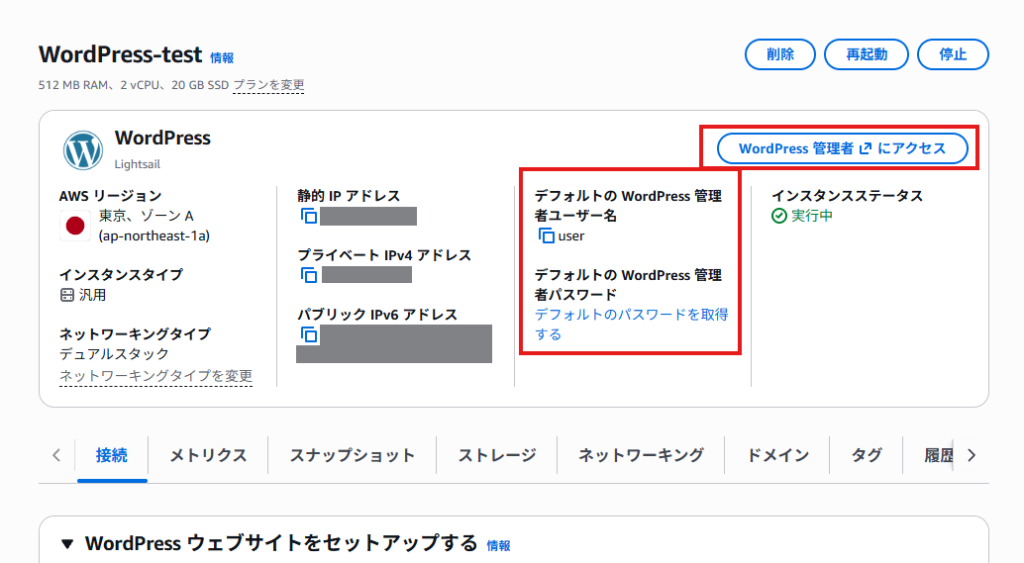Image resolution: width=1024 pixels, height=563 pixels.
Task: Click the Lightsail label under WordPress
Action: (137, 164)
